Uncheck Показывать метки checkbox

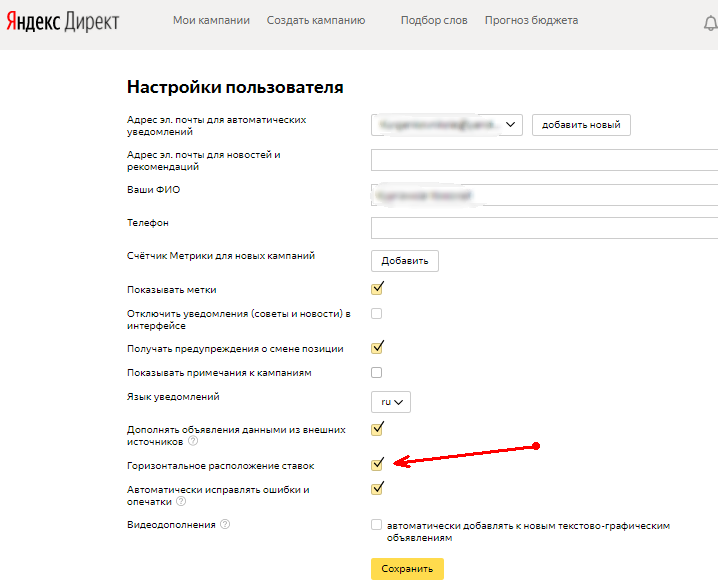tap(376, 289)
